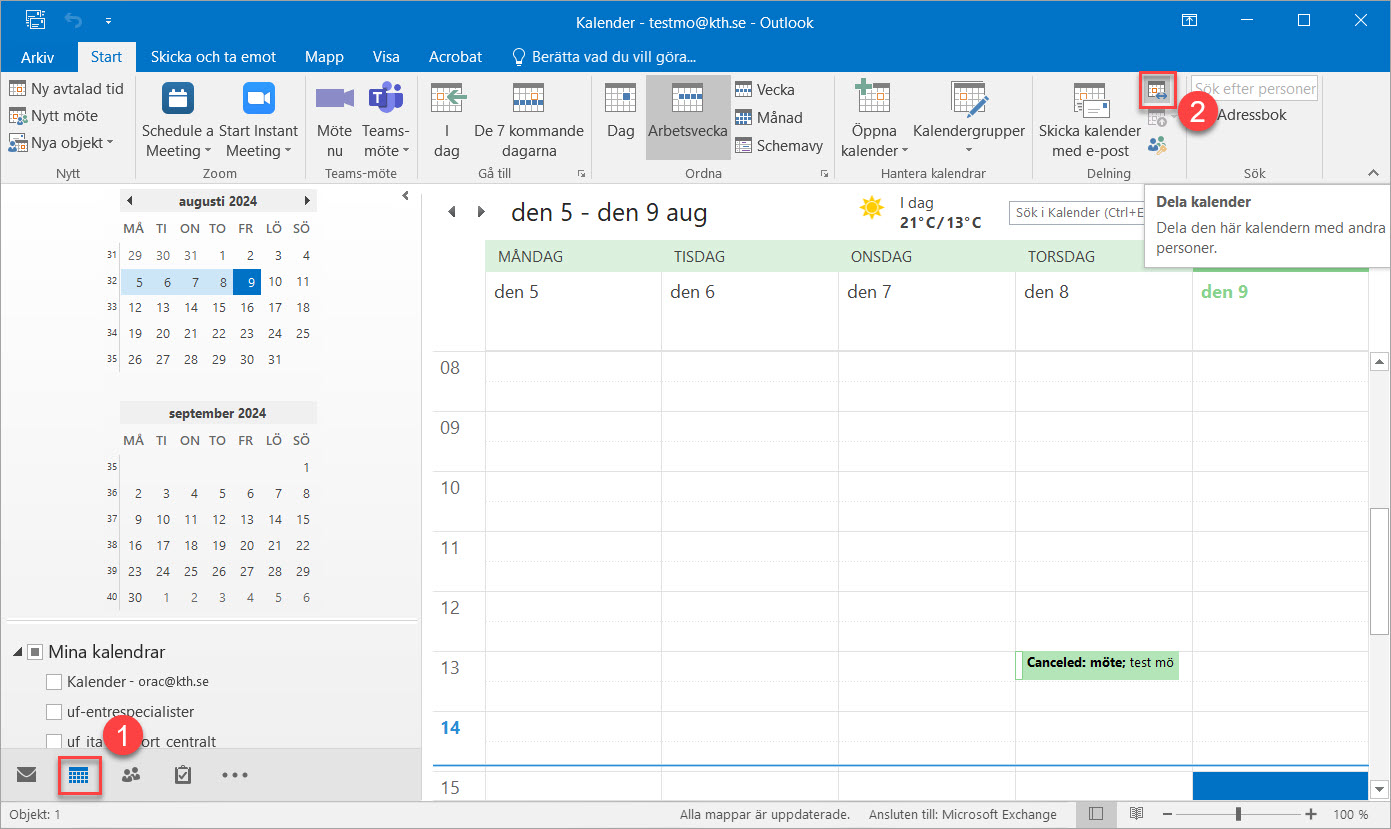Screen dimensions: 1391x829
Task: Zoom in with the plus button
Action: 1310,814
